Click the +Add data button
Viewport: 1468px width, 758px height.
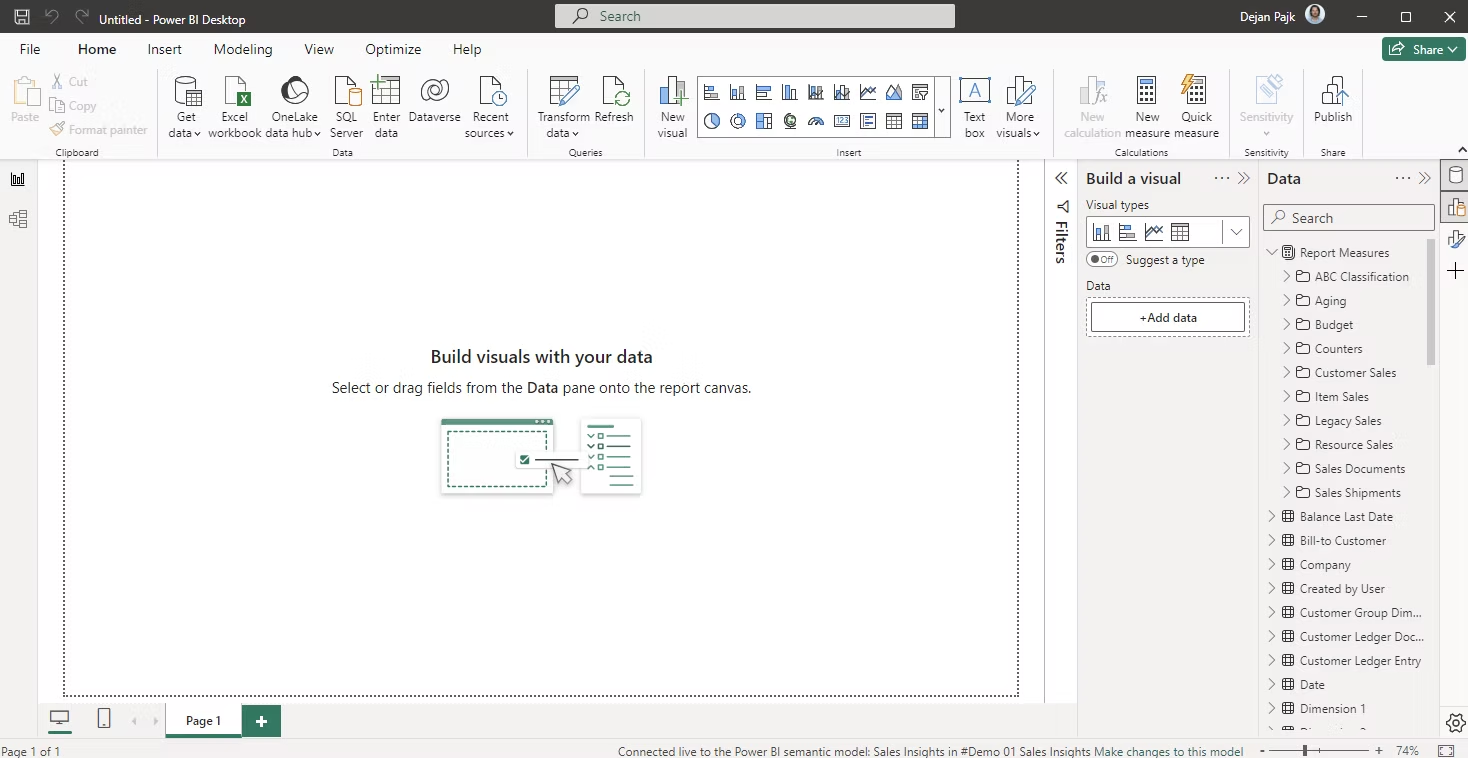pyautogui.click(x=1167, y=318)
